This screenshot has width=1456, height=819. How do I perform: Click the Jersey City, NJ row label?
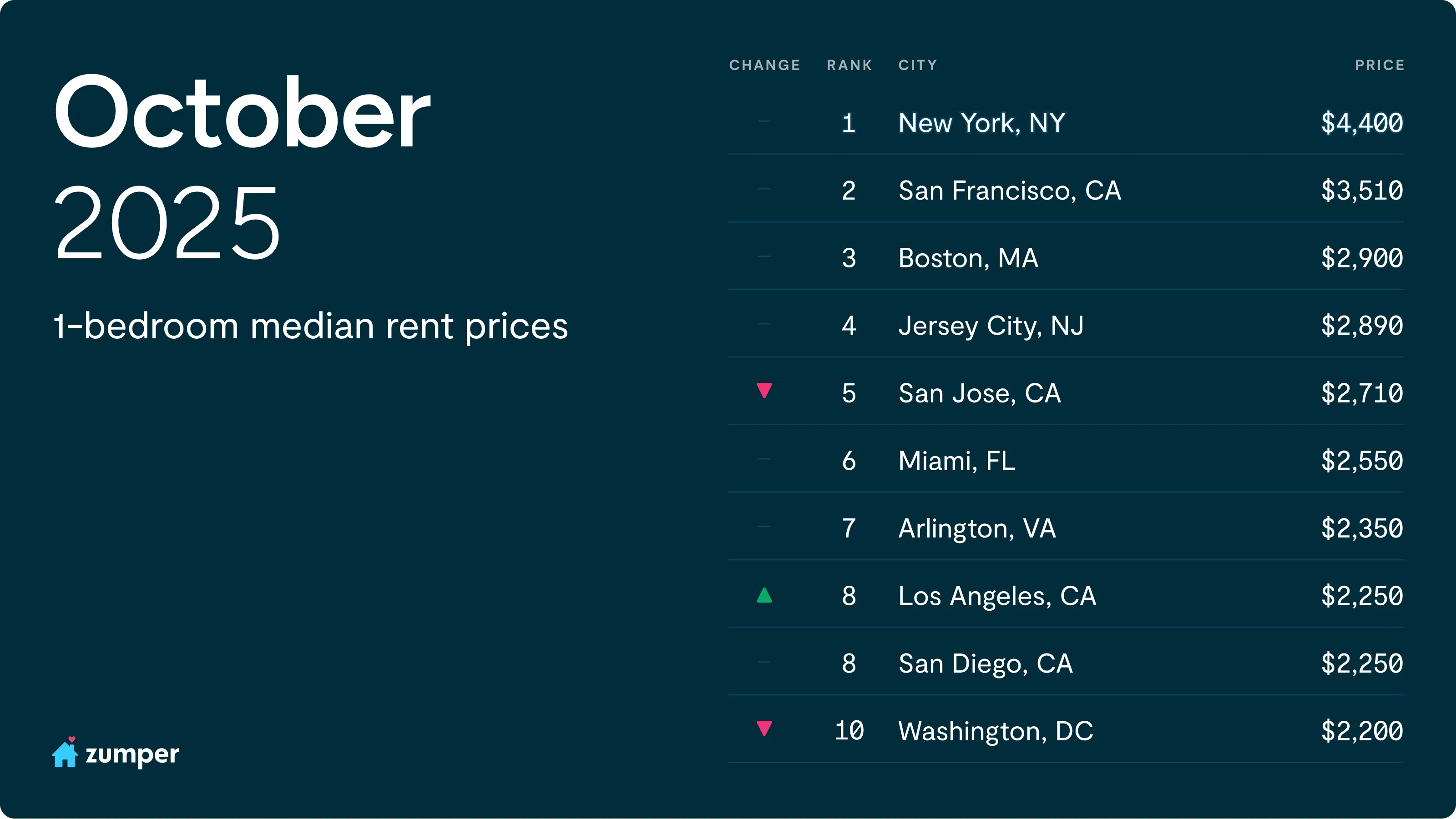tap(991, 326)
